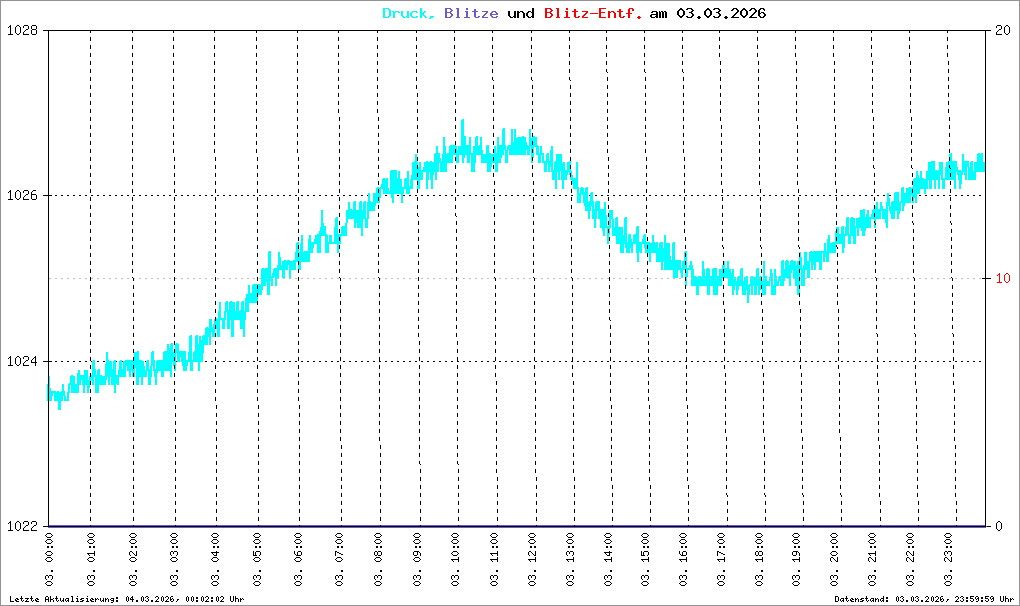Click the left axis value 1028
Viewport: 1020px width, 606px height.
pyautogui.click(x=23, y=31)
